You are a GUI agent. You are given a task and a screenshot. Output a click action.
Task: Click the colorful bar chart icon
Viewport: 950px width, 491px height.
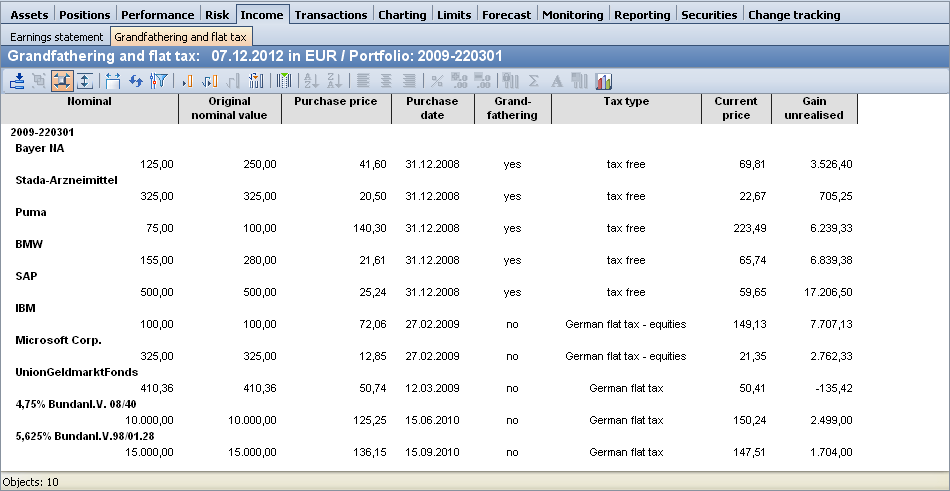(603, 81)
